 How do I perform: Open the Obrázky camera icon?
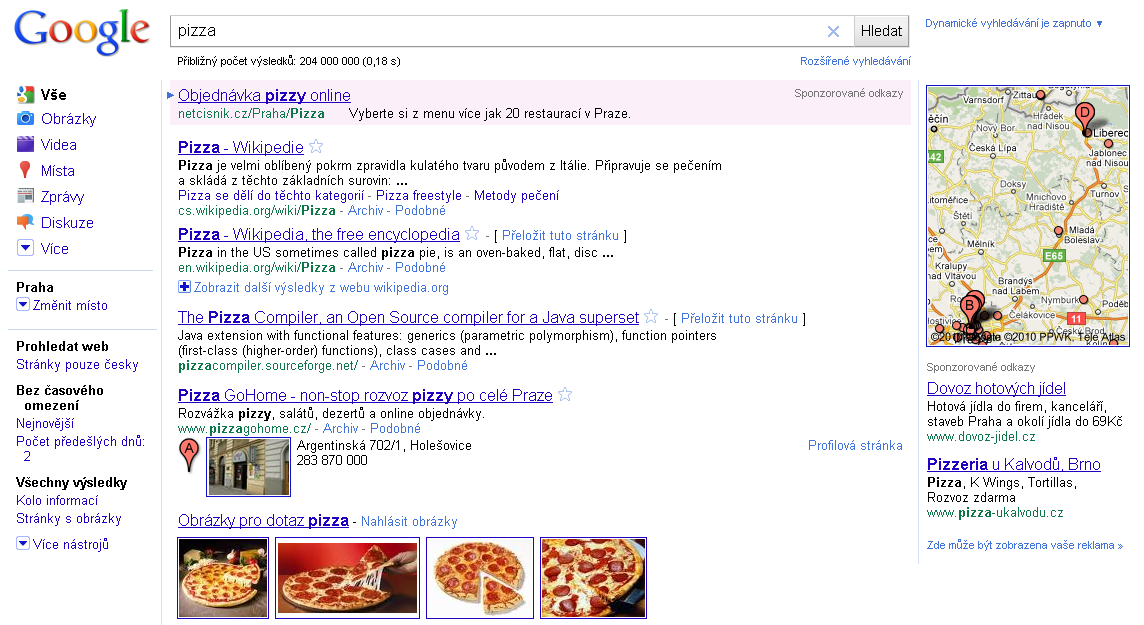pos(26,119)
